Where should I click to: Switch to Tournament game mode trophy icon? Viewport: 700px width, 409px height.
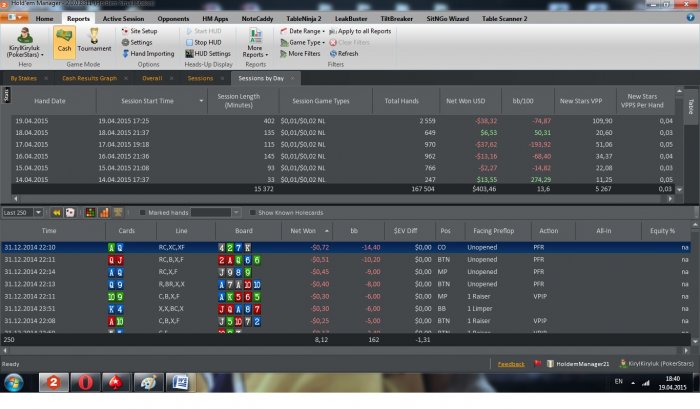click(94, 40)
